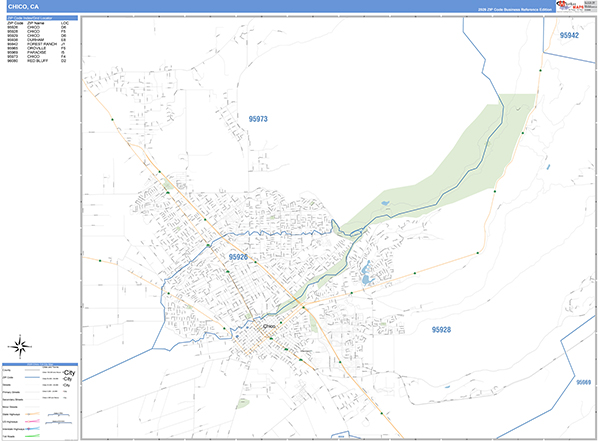The image size is (600, 441).
Task: Select the 95928 ZIP code label
Action: tap(441, 329)
